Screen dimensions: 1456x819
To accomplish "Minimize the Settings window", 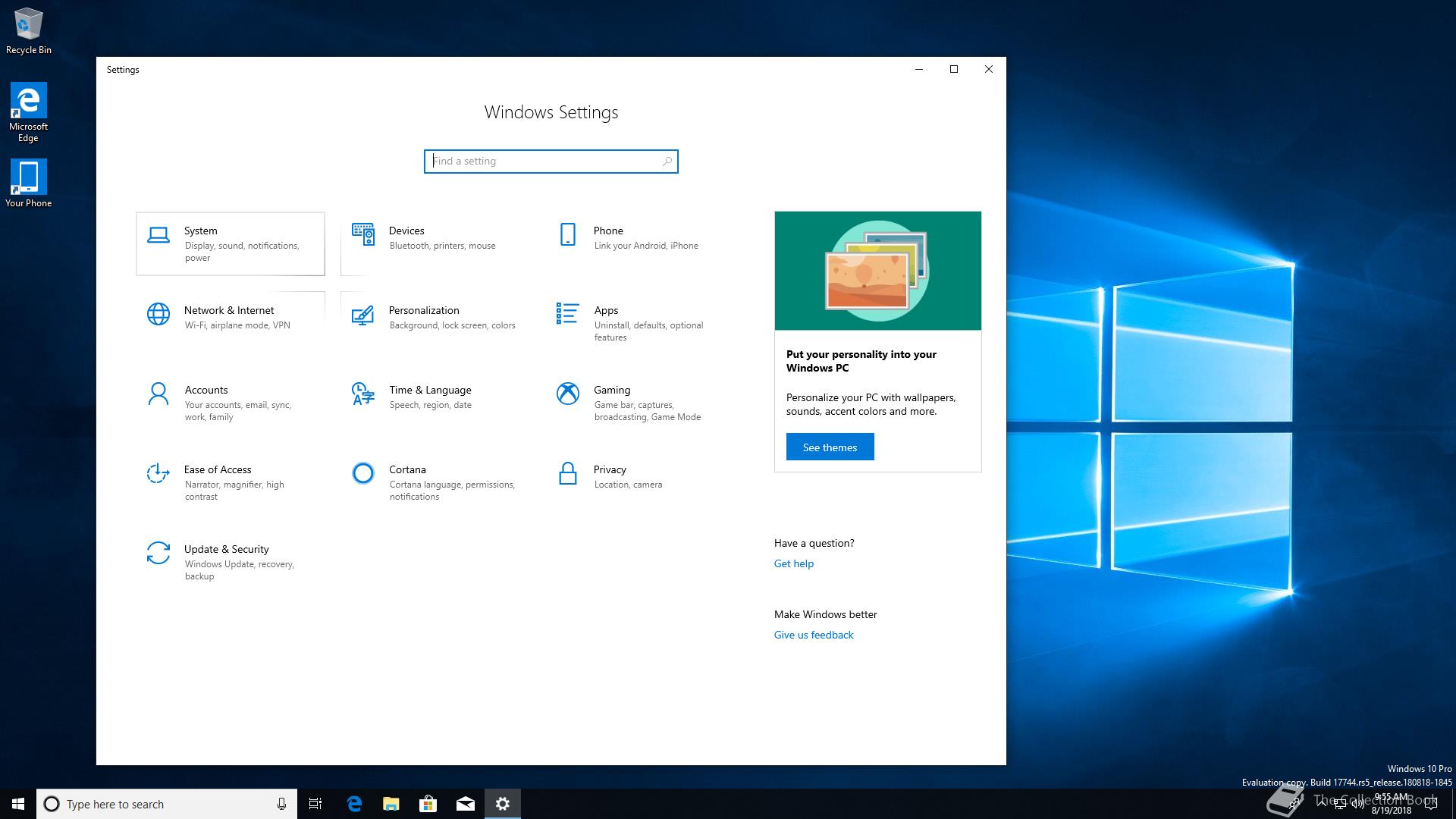I will coord(919,69).
